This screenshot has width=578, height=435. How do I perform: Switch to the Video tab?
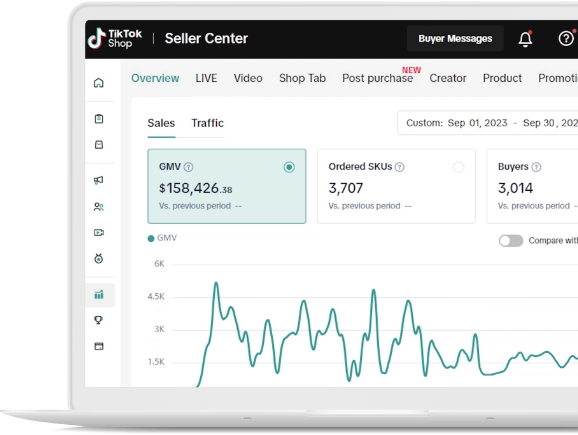pos(248,78)
